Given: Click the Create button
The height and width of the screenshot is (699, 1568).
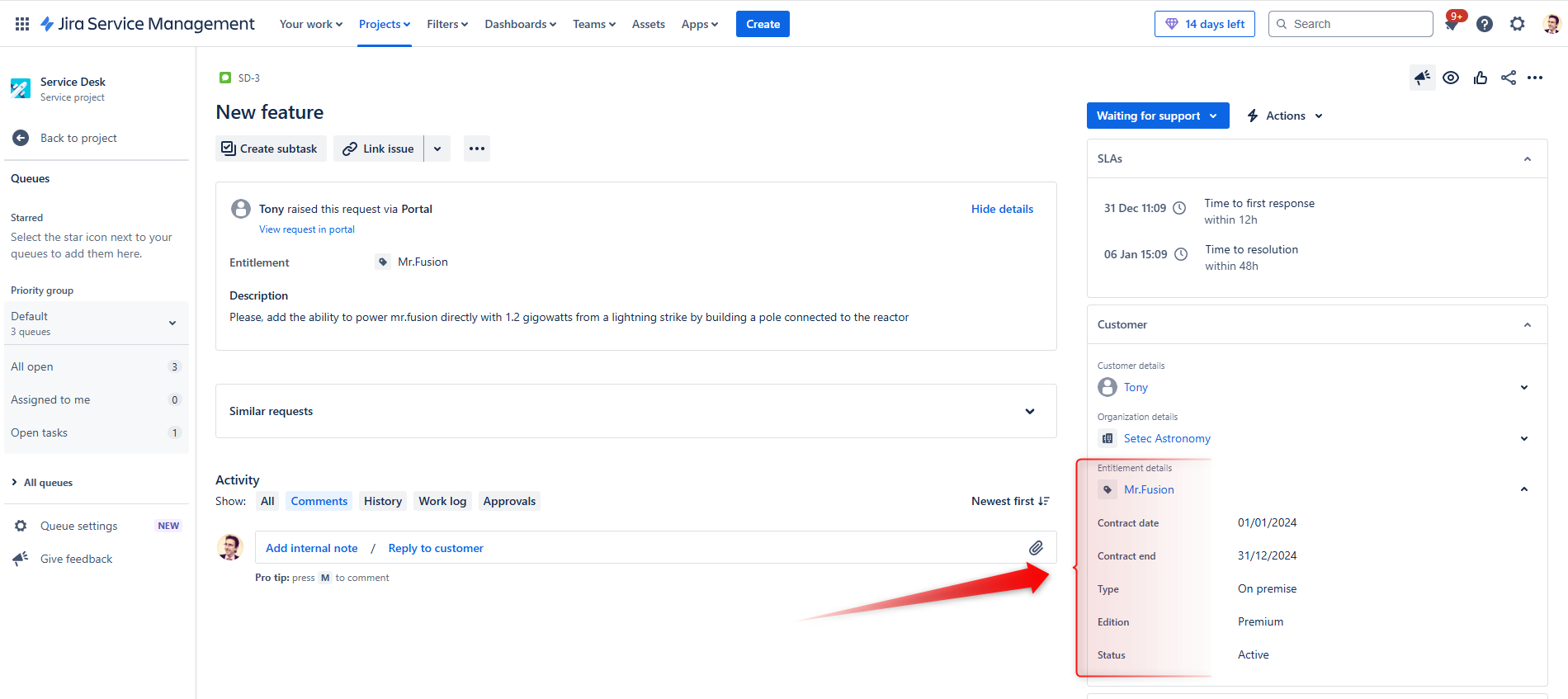Looking at the screenshot, I should 763,24.
